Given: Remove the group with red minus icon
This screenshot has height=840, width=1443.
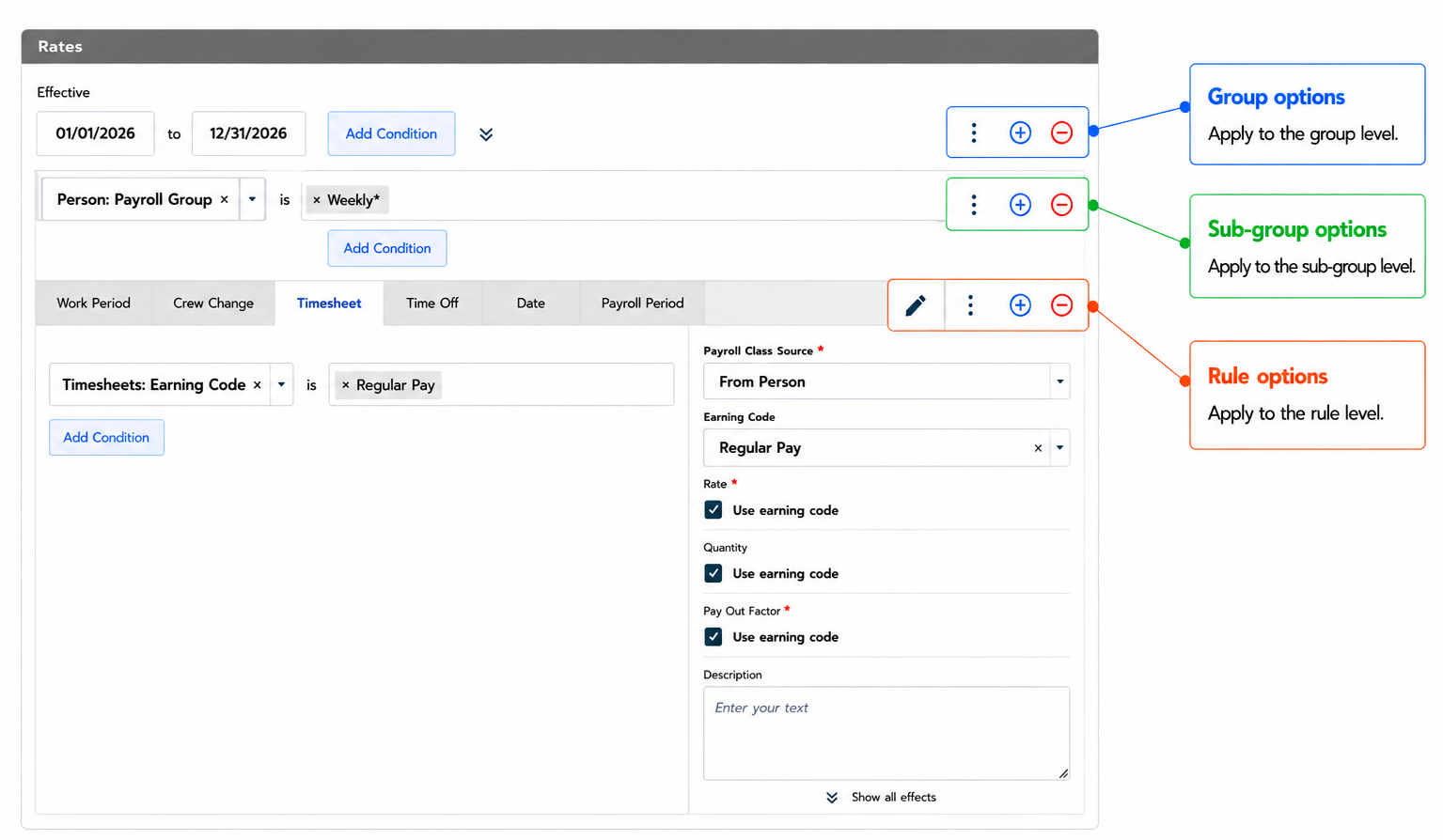Looking at the screenshot, I should [1061, 132].
